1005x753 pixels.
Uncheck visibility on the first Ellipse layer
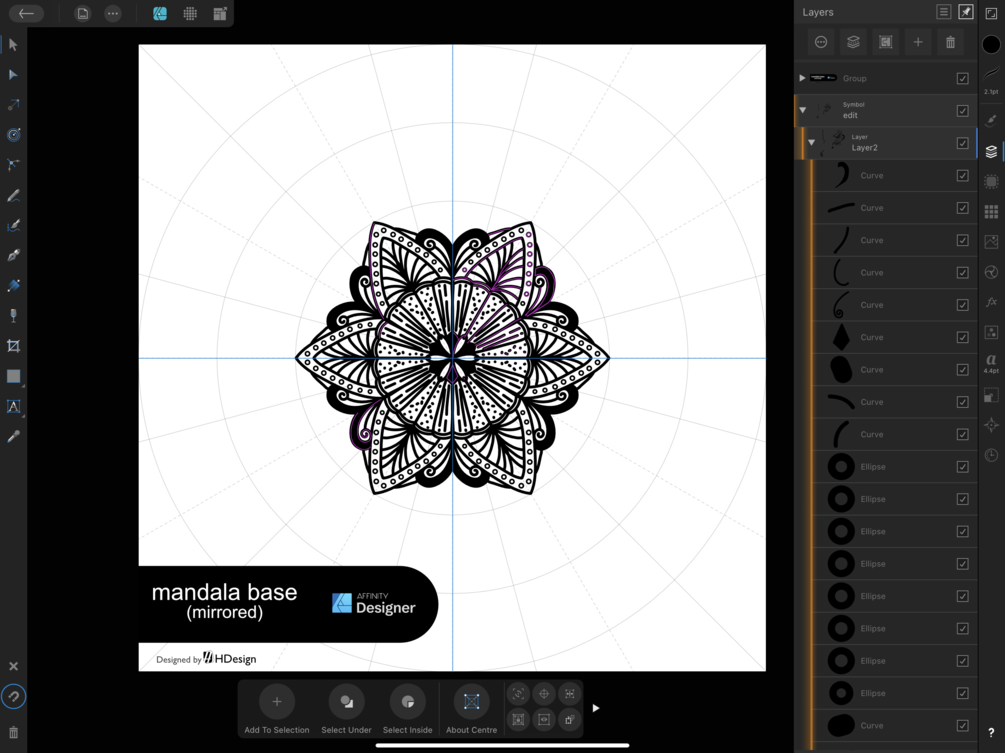point(962,466)
